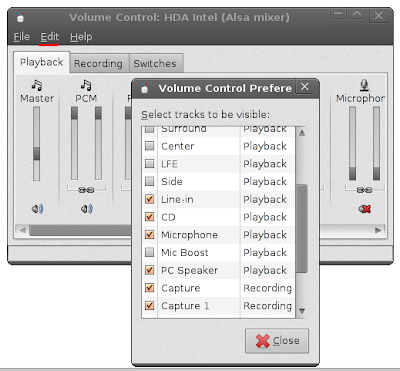Uncheck the Capture track checkbox

click(150, 288)
